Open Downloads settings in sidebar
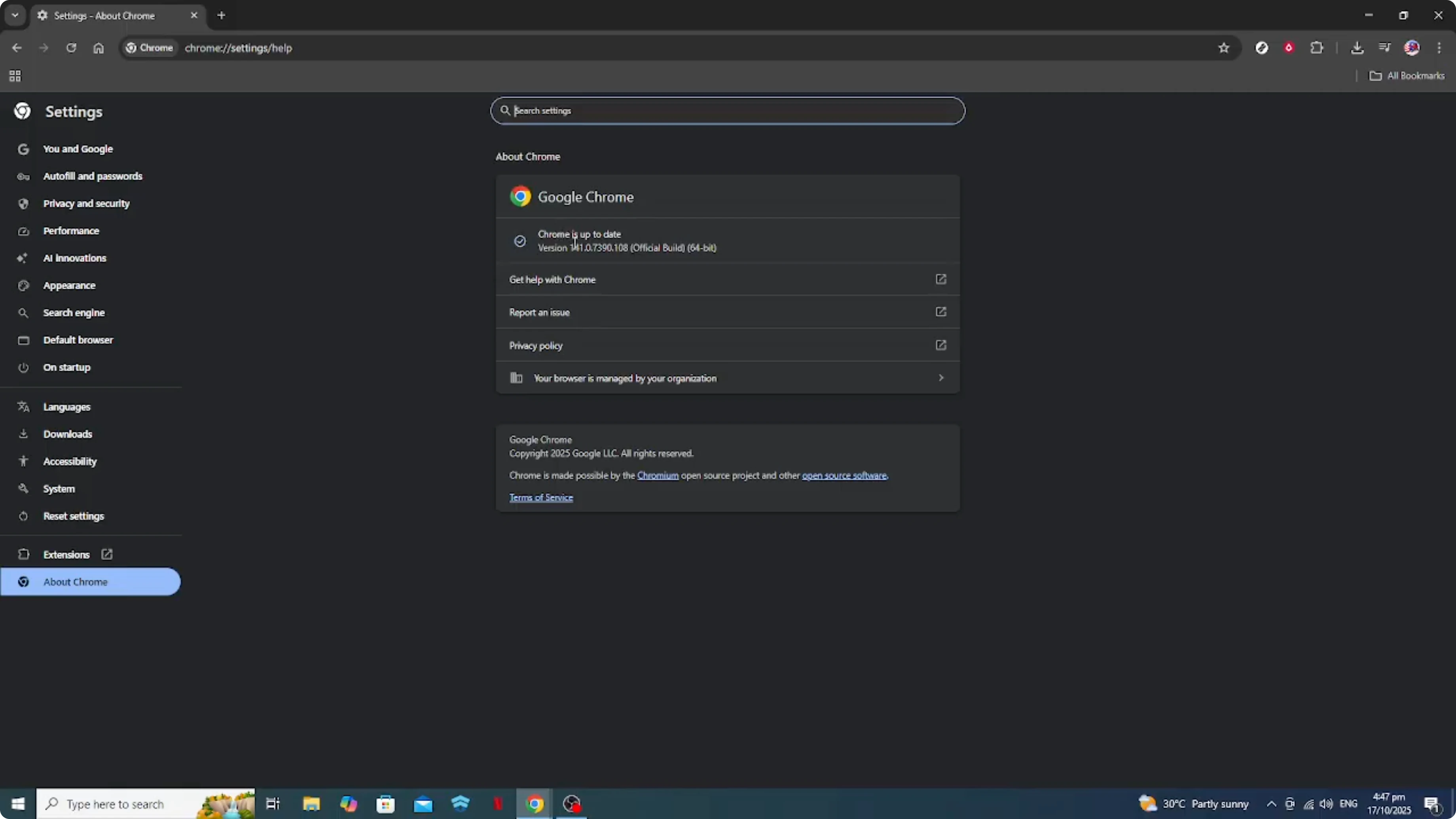 click(x=67, y=434)
